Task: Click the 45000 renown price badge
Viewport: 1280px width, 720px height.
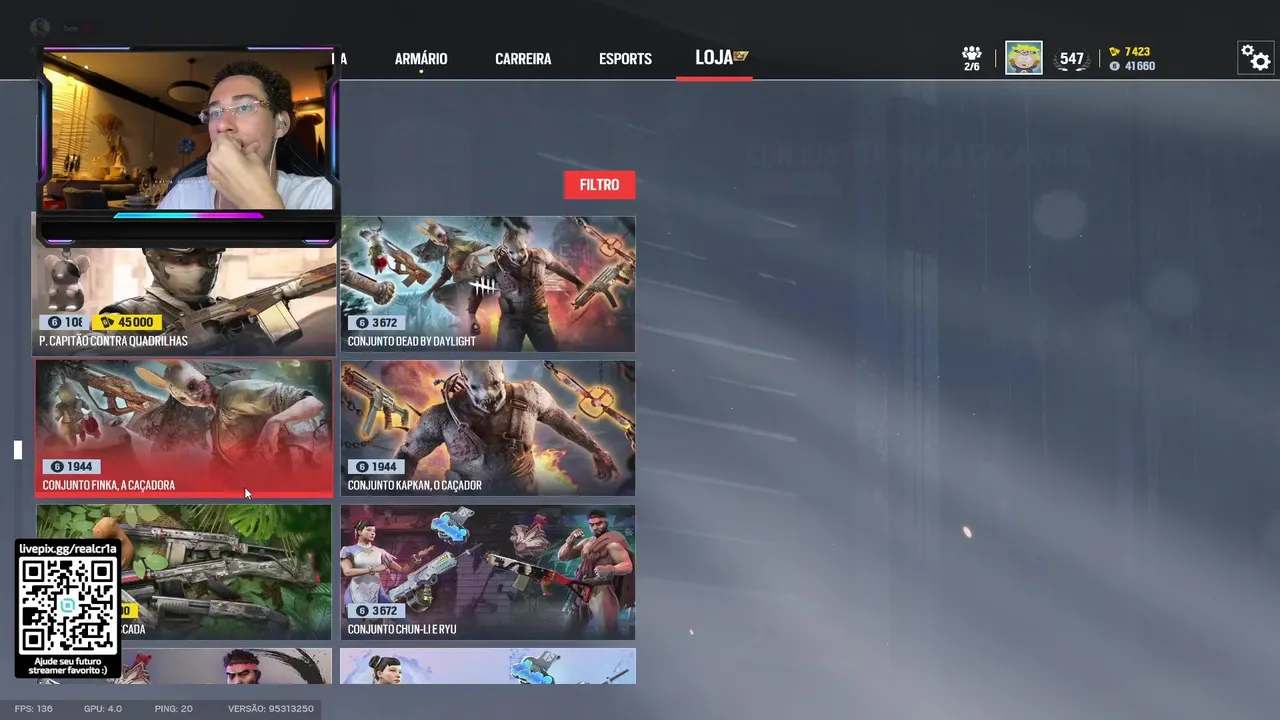Action: pyautogui.click(x=126, y=322)
